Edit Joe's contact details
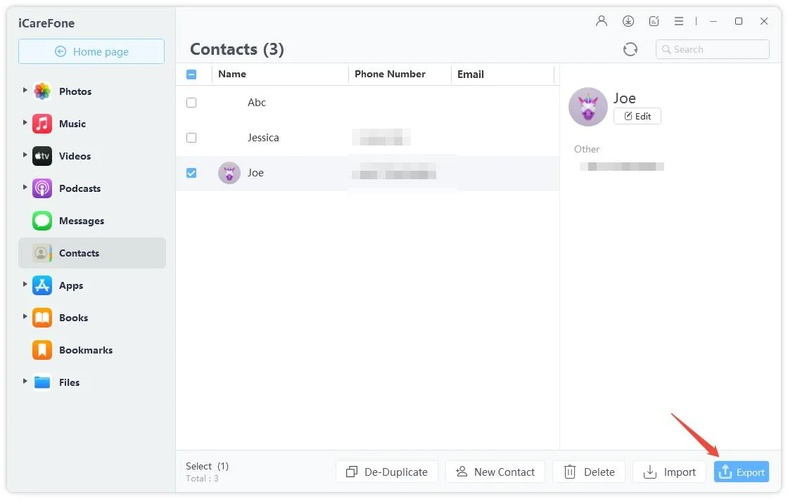788x499 pixels. pyautogui.click(x=637, y=116)
